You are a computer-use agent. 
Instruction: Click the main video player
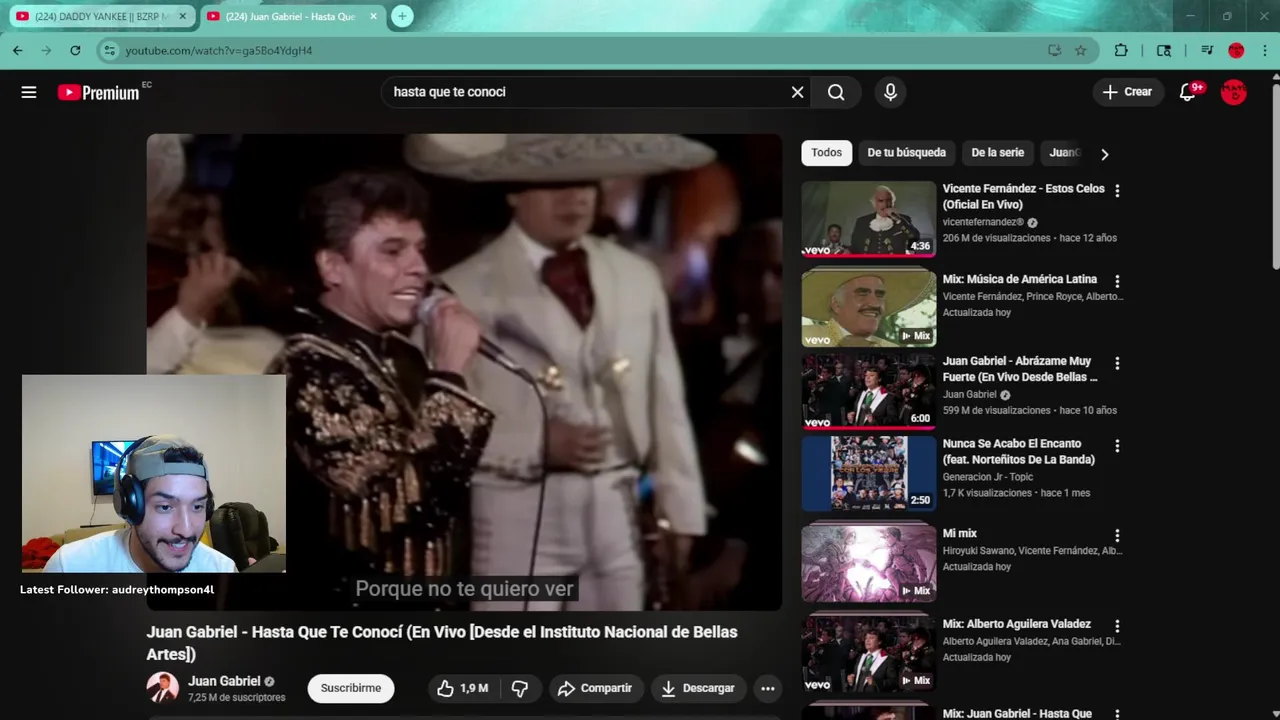pyautogui.click(x=464, y=372)
